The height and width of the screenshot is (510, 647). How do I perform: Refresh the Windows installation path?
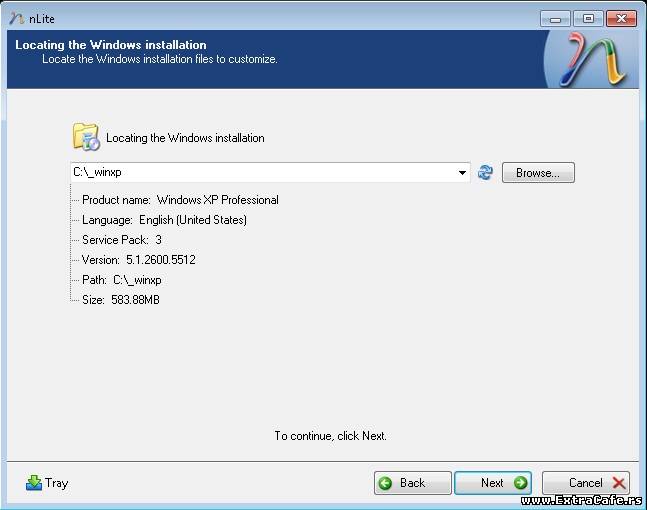point(485,173)
